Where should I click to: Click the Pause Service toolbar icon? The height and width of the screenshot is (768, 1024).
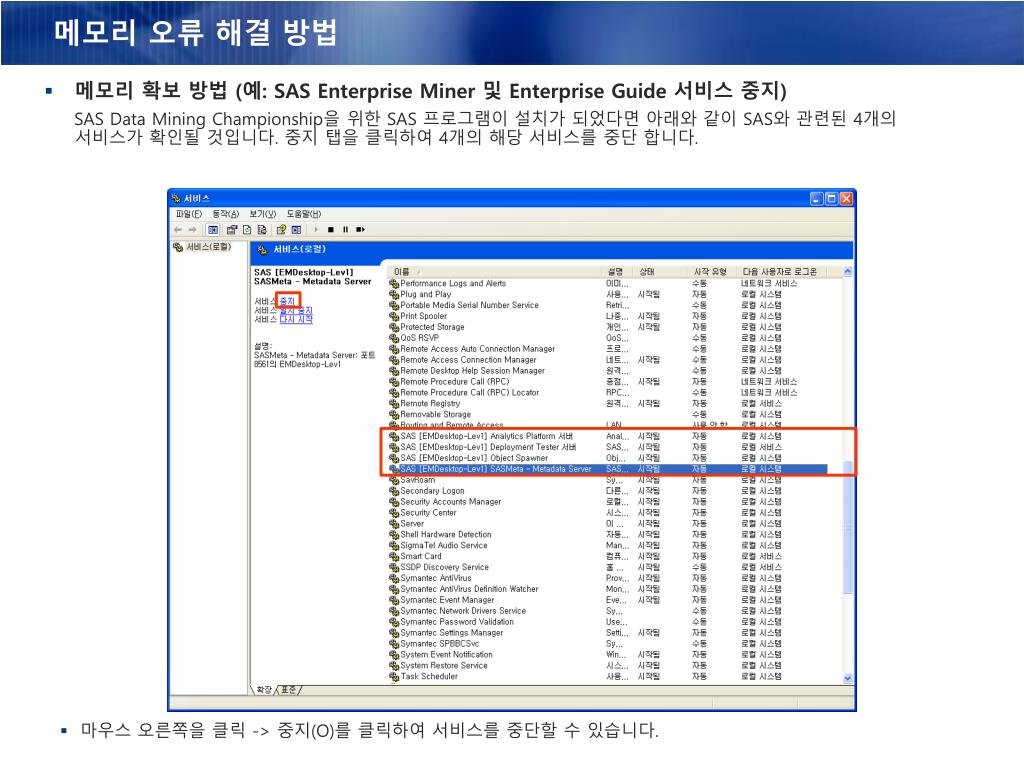pos(345,230)
